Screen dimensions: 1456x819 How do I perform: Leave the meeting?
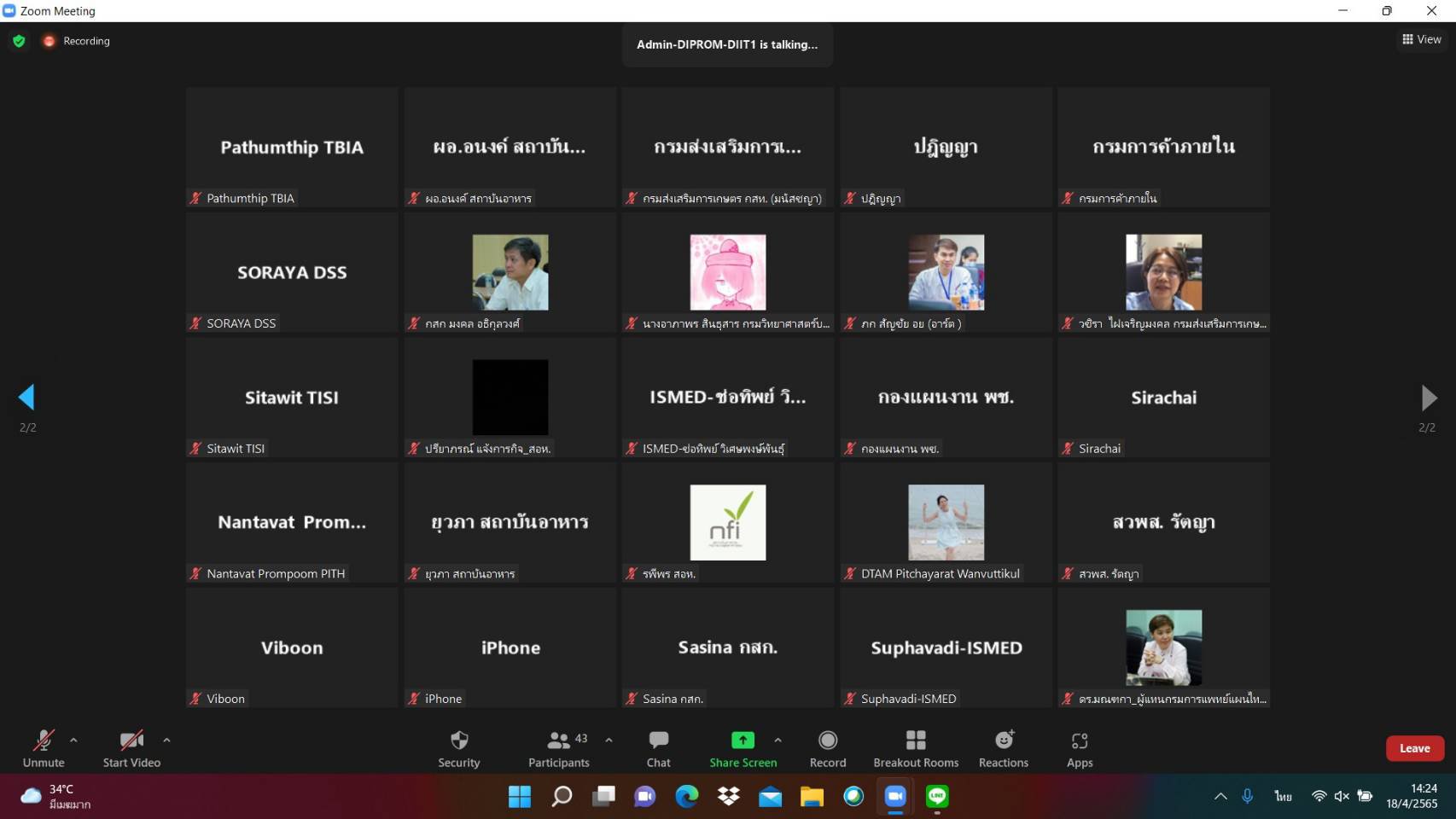coord(1414,748)
